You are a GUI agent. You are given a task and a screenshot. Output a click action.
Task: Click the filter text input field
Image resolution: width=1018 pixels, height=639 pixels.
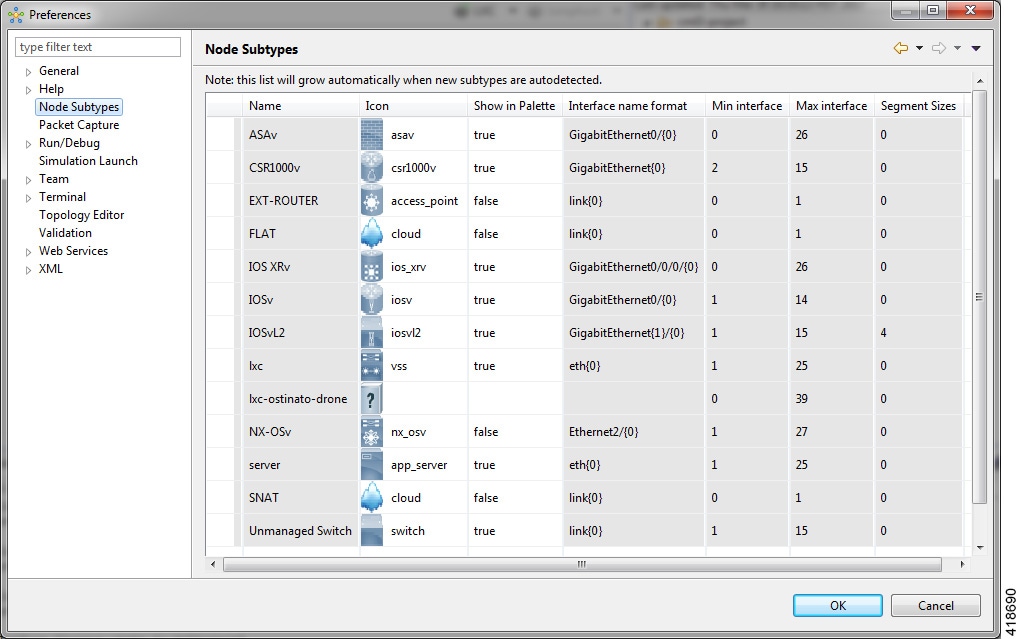click(x=98, y=47)
